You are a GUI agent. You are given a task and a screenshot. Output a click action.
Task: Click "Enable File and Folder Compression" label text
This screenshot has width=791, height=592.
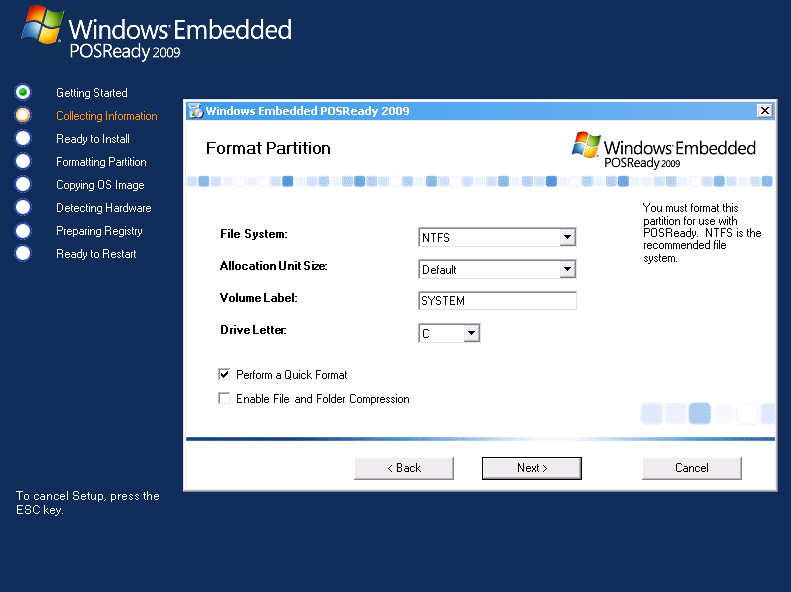tap(323, 399)
